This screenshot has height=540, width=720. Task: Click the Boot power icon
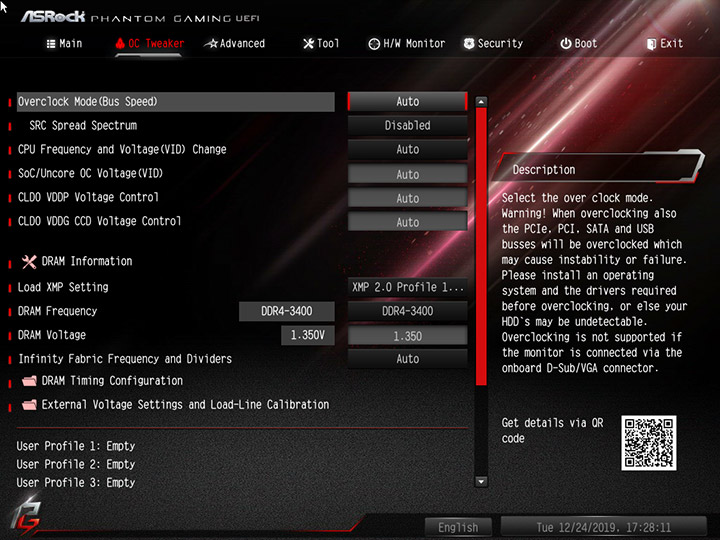(566, 44)
